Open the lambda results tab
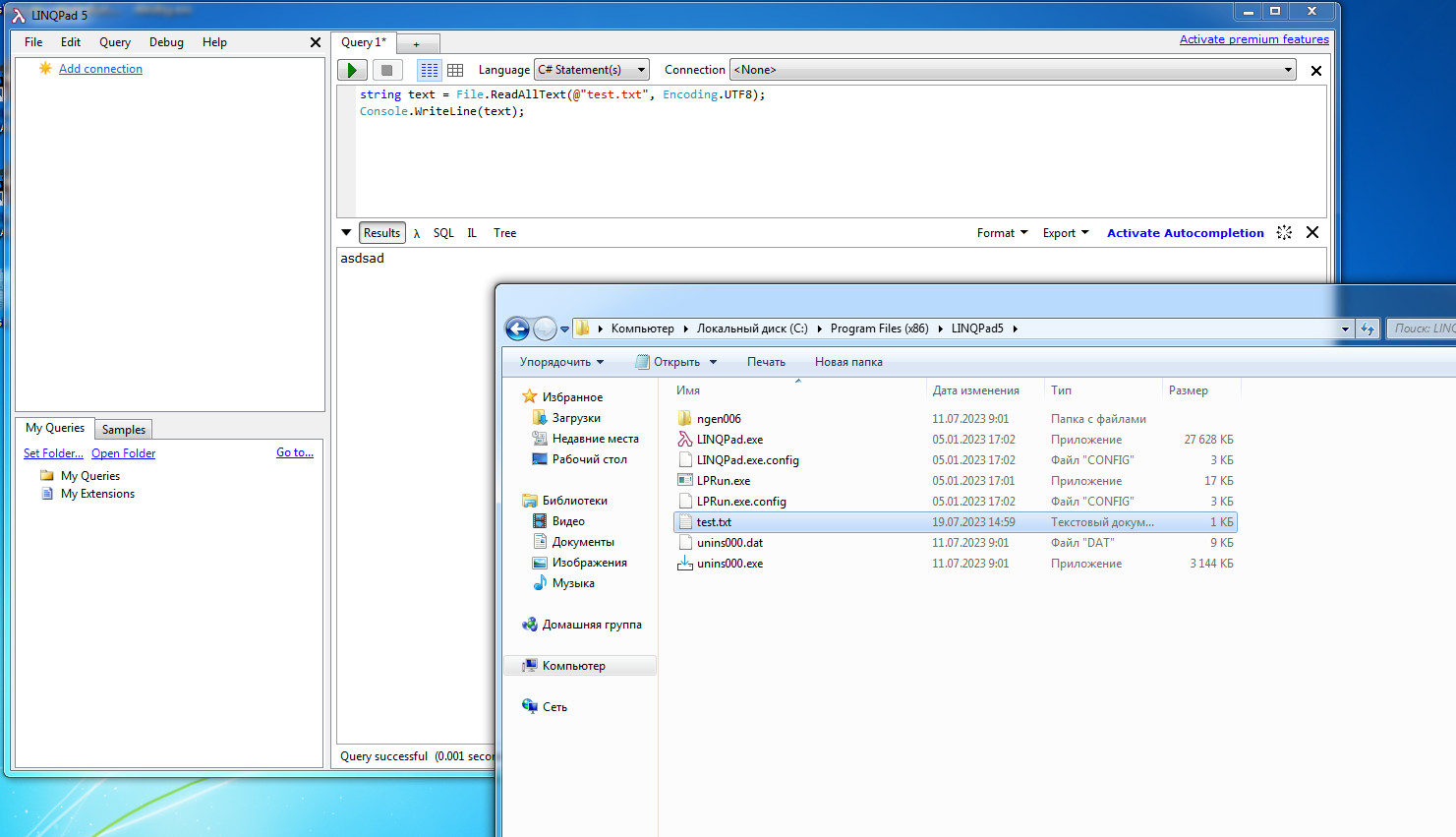Image resolution: width=1456 pixels, height=837 pixels. coord(417,233)
